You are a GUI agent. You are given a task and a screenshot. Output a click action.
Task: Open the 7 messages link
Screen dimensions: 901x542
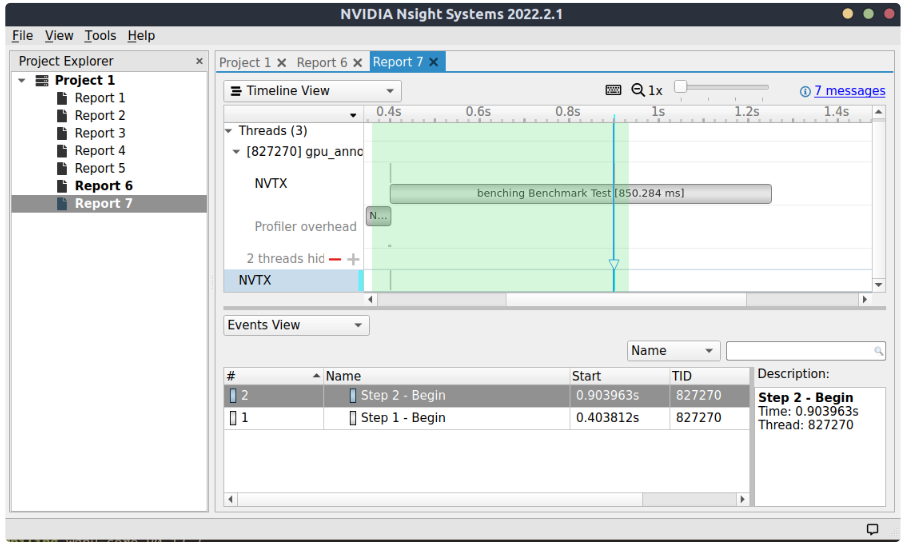(x=849, y=91)
